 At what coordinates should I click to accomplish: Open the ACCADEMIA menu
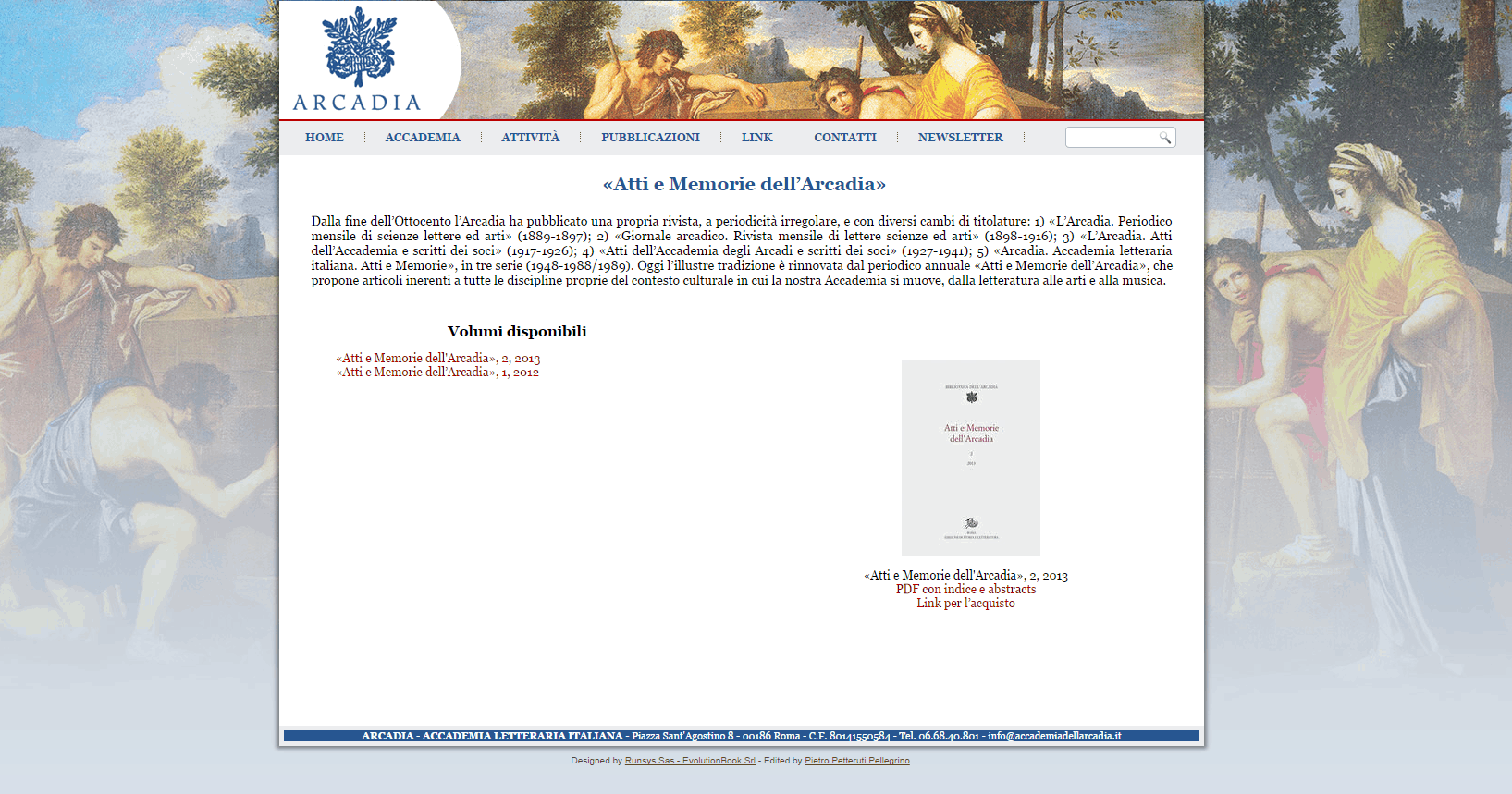tap(423, 137)
